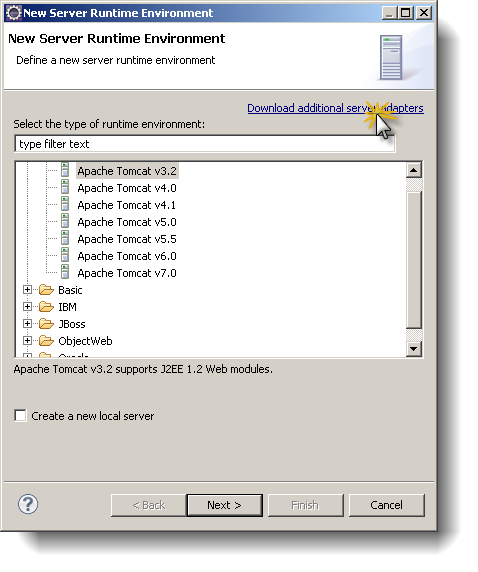
Task: Maximize the dialog window
Action: click(406, 13)
